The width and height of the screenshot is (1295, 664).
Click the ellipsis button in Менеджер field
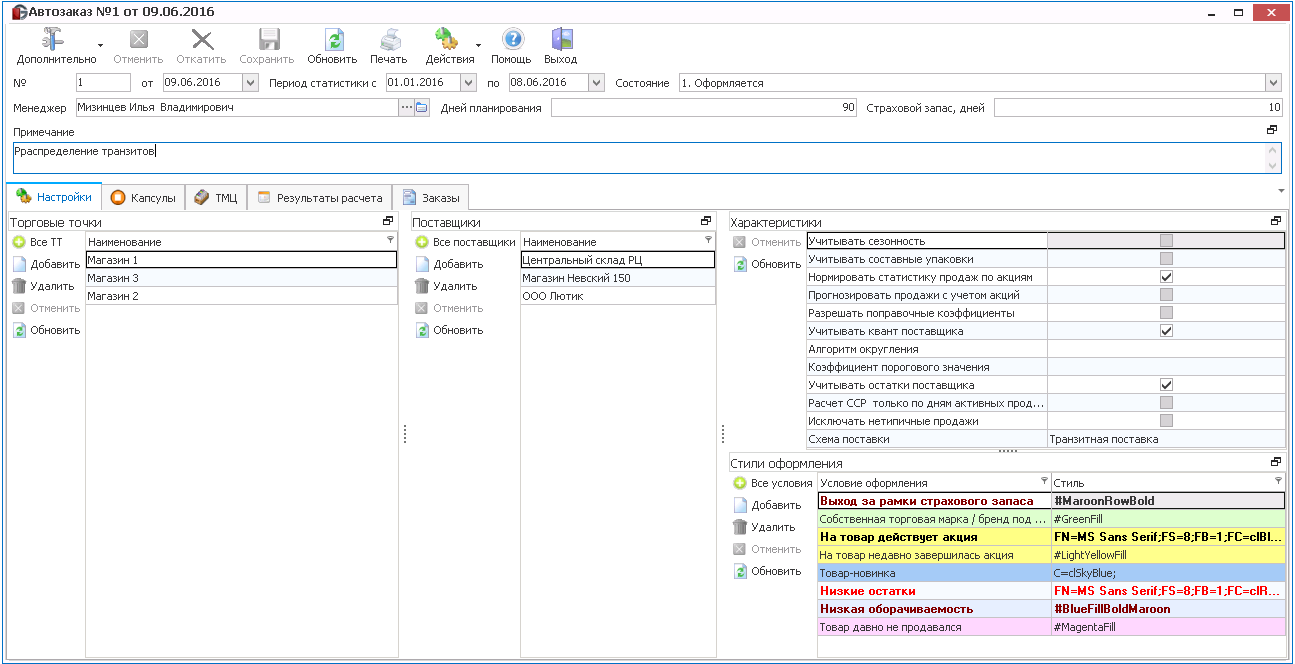406,107
